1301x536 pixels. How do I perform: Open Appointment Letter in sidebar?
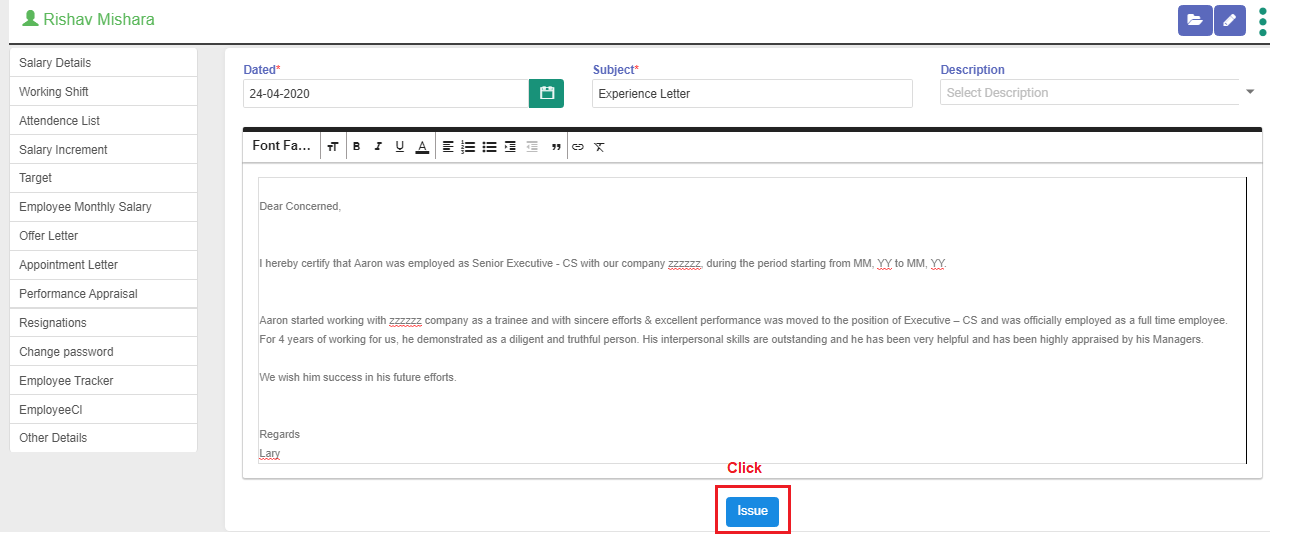(x=104, y=265)
